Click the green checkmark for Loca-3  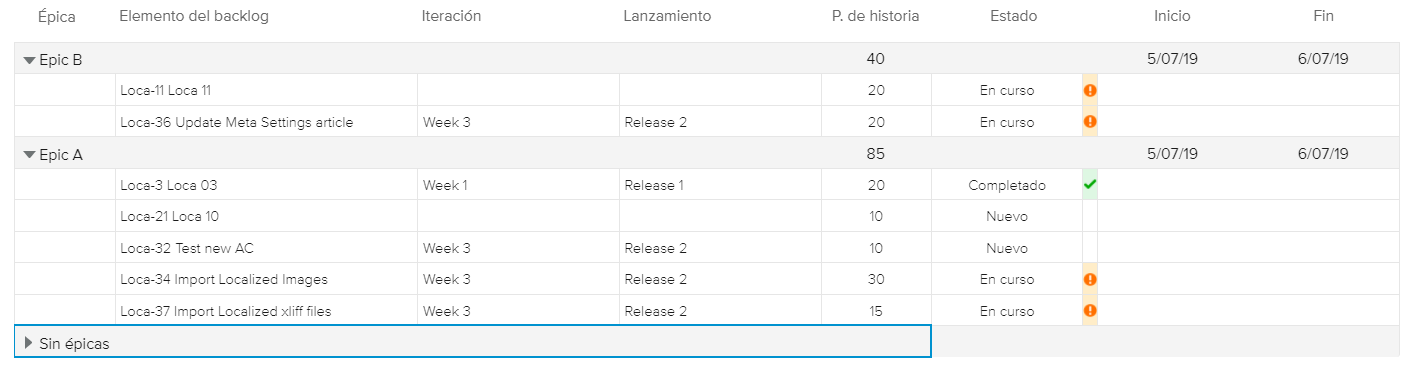1090,185
